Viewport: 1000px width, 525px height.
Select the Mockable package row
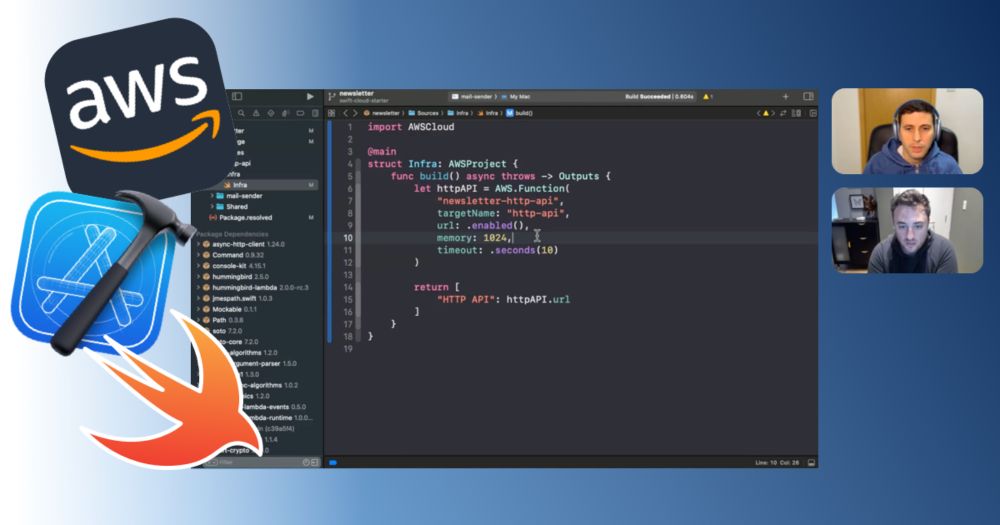(x=257, y=309)
